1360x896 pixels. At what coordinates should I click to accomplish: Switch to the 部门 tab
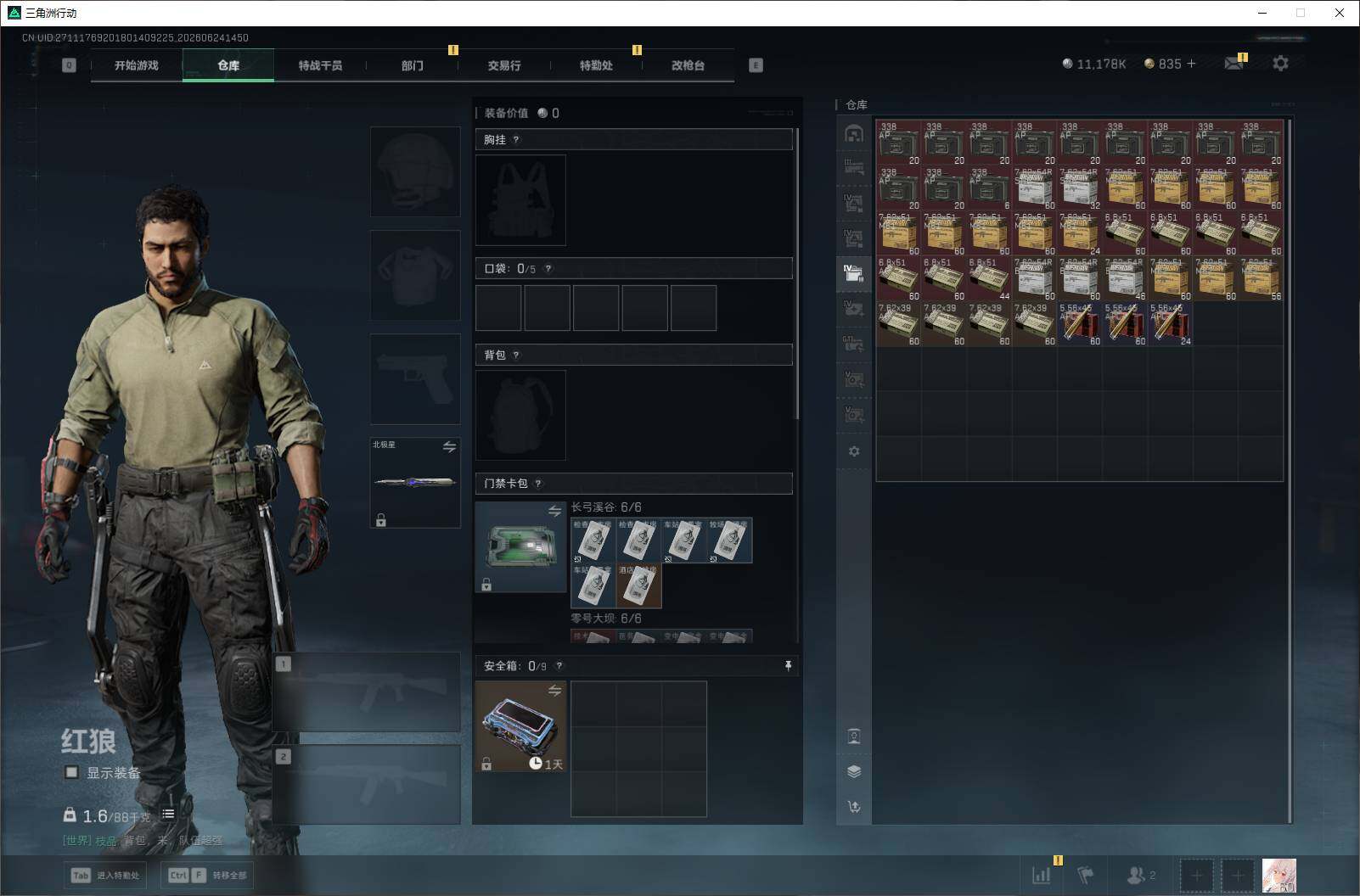(413, 65)
